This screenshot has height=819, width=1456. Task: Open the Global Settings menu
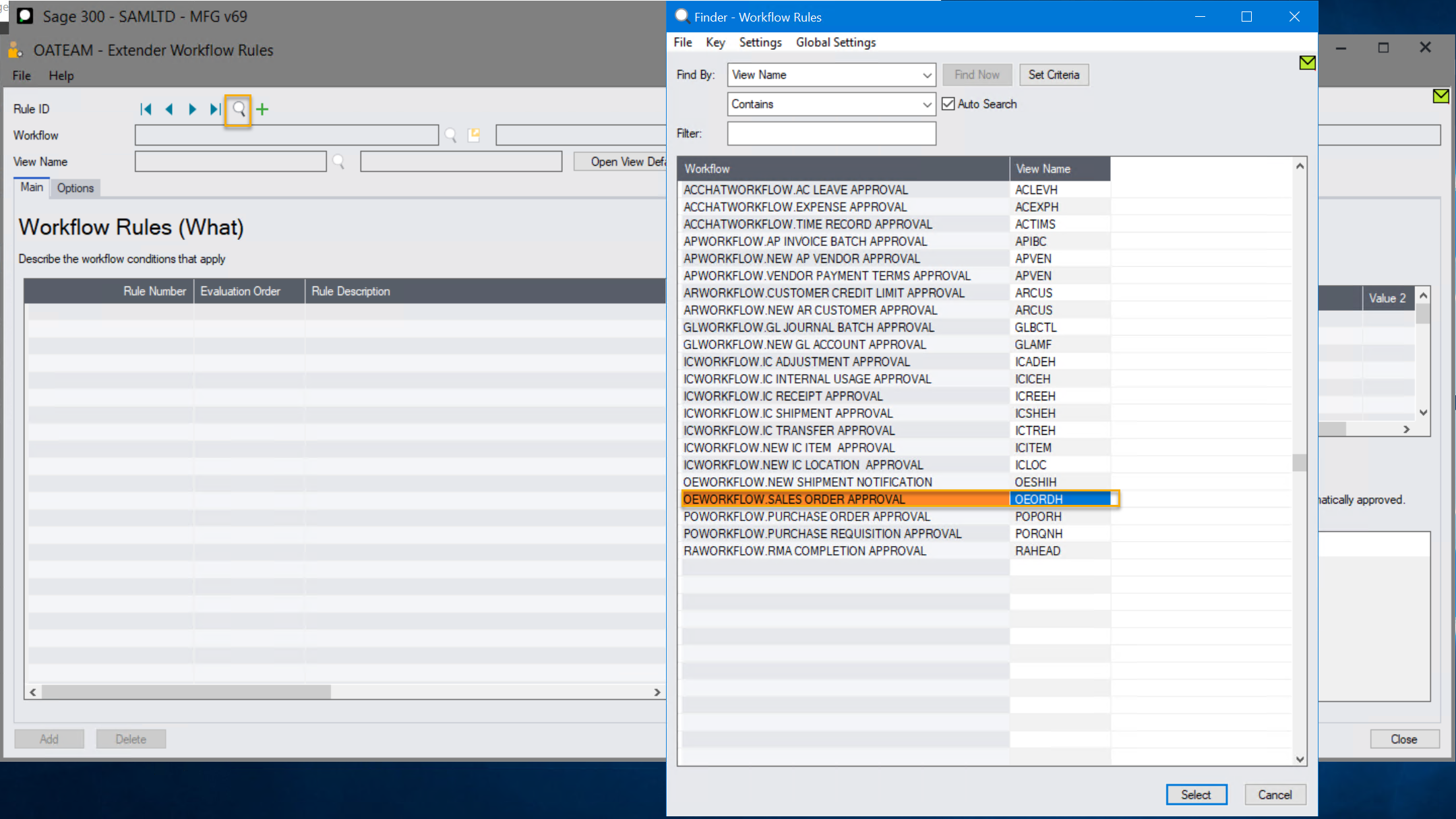[x=835, y=42]
